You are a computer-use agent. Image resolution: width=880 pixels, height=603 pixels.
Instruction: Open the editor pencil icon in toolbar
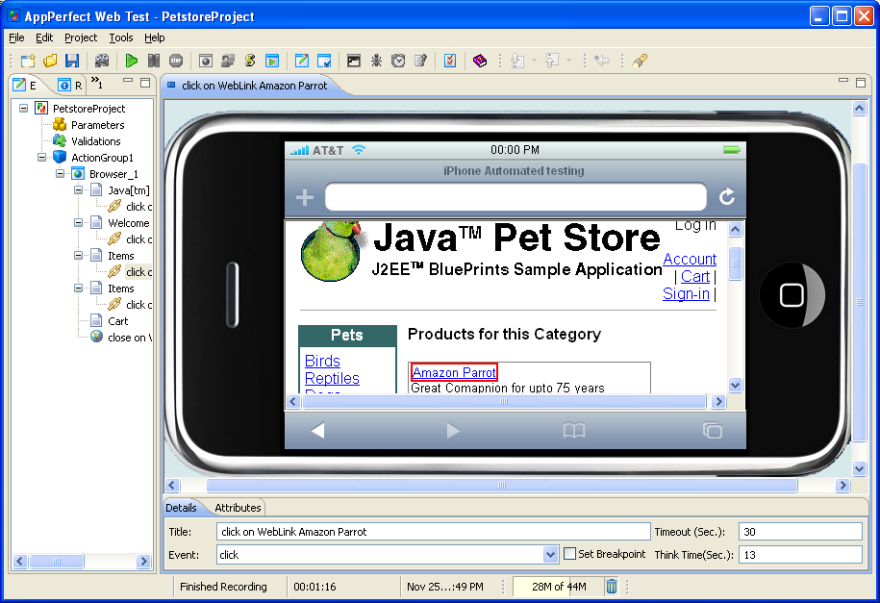[x=301, y=61]
